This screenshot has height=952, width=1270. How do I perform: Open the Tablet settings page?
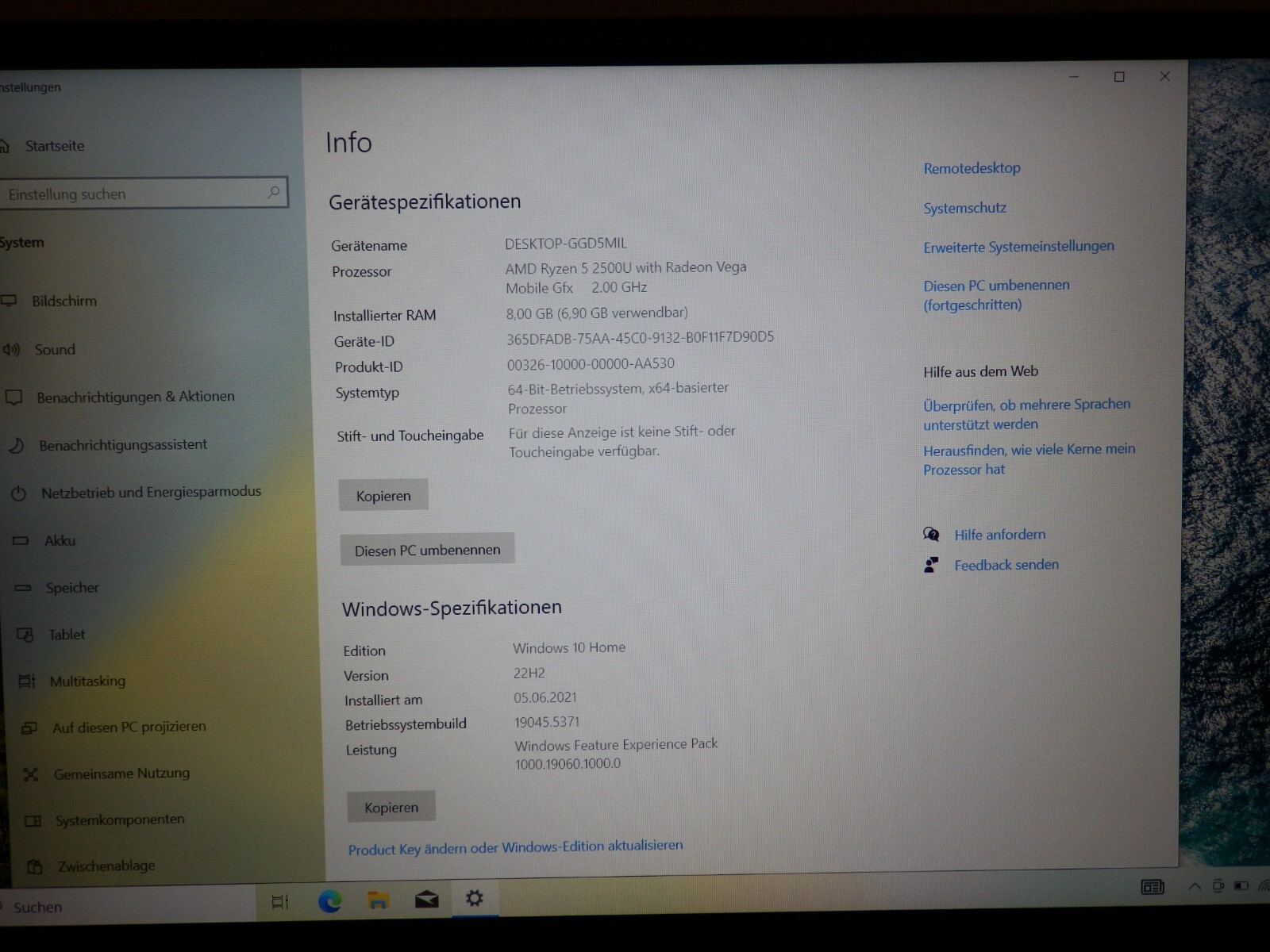tap(67, 635)
